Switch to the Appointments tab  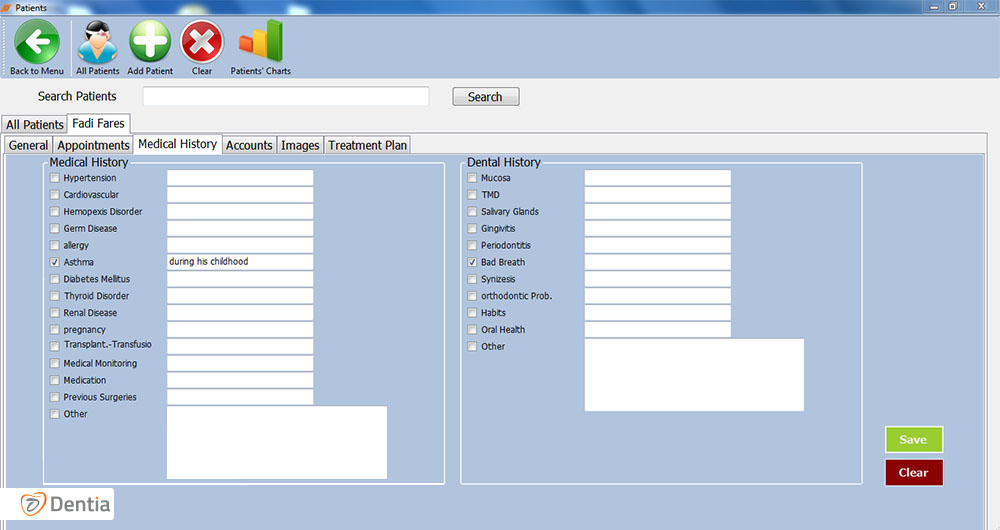pos(93,145)
